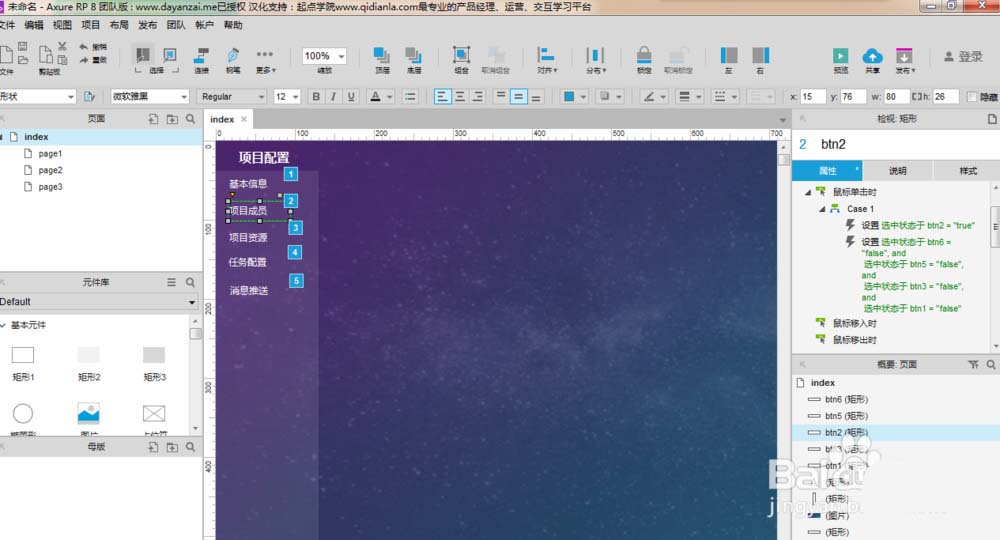
Task: Toggle italic text formatting
Action: coord(333,96)
